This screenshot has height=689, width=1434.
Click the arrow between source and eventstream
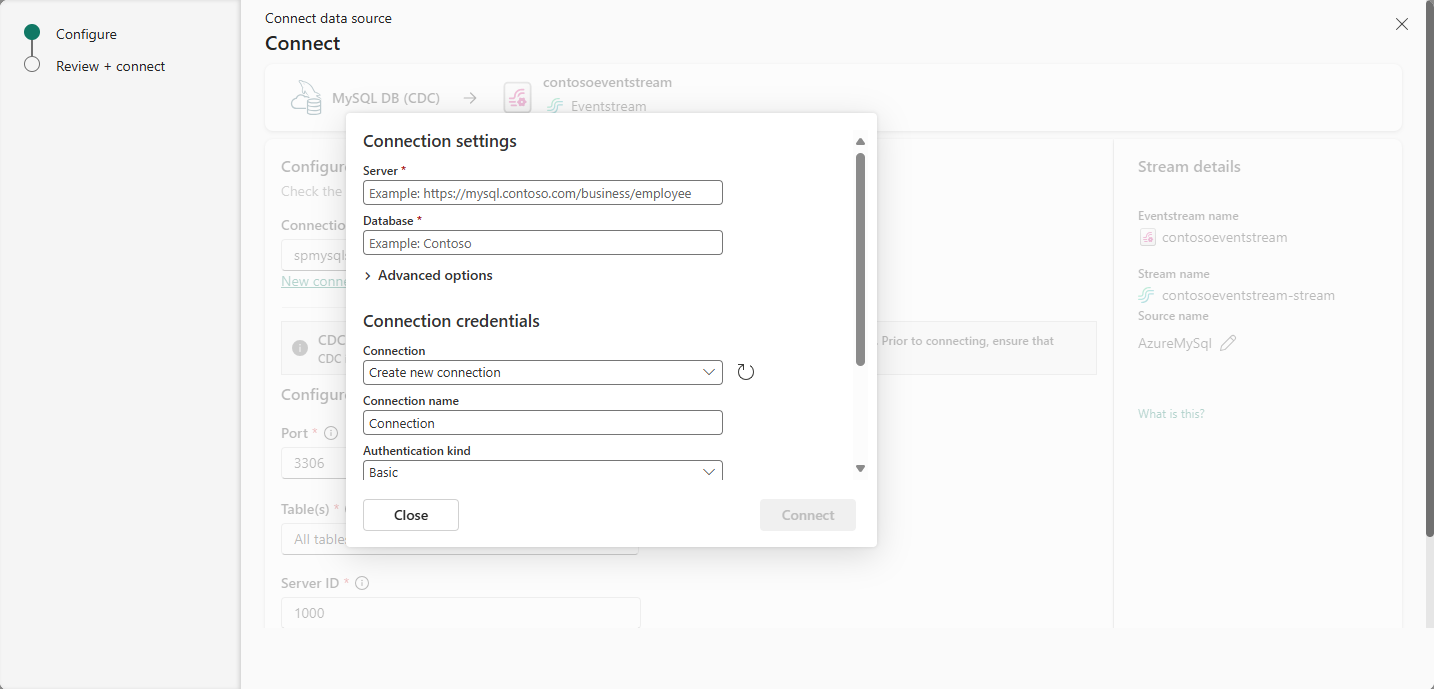(x=471, y=98)
